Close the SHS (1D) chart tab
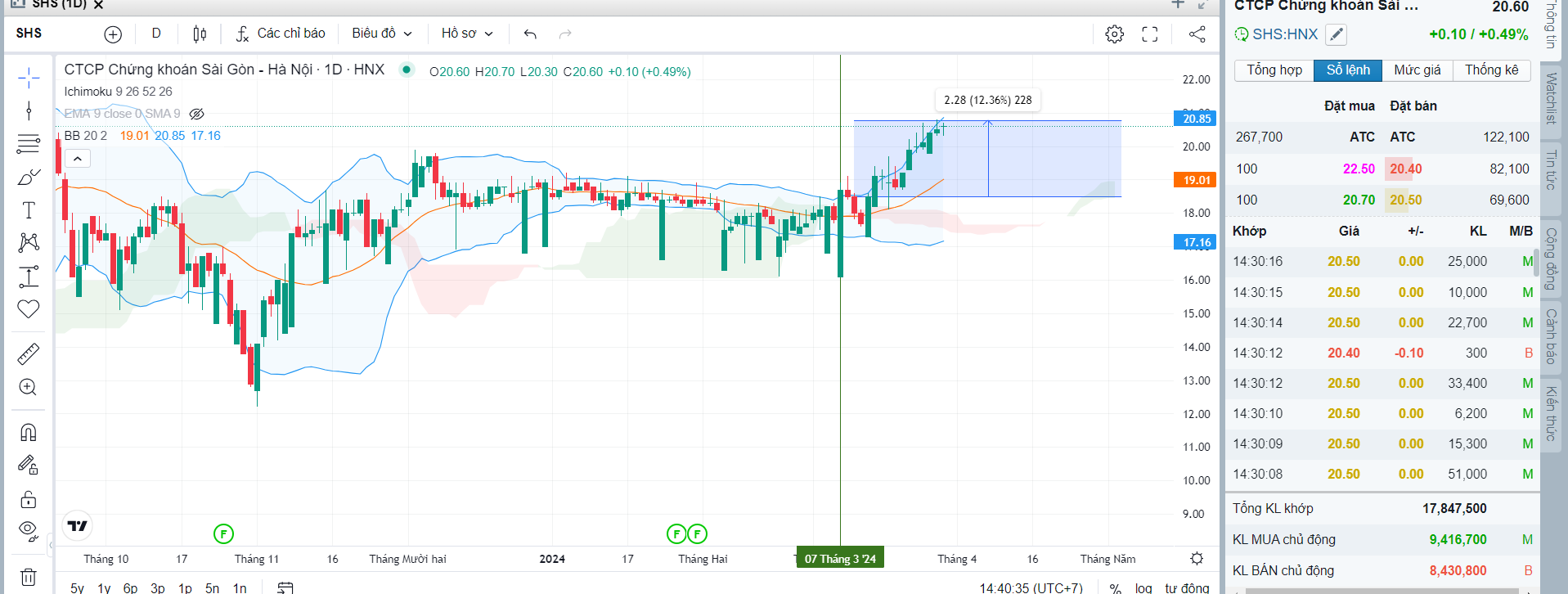Viewport: 1568px width, 594px height. click(x=98, y=5)
